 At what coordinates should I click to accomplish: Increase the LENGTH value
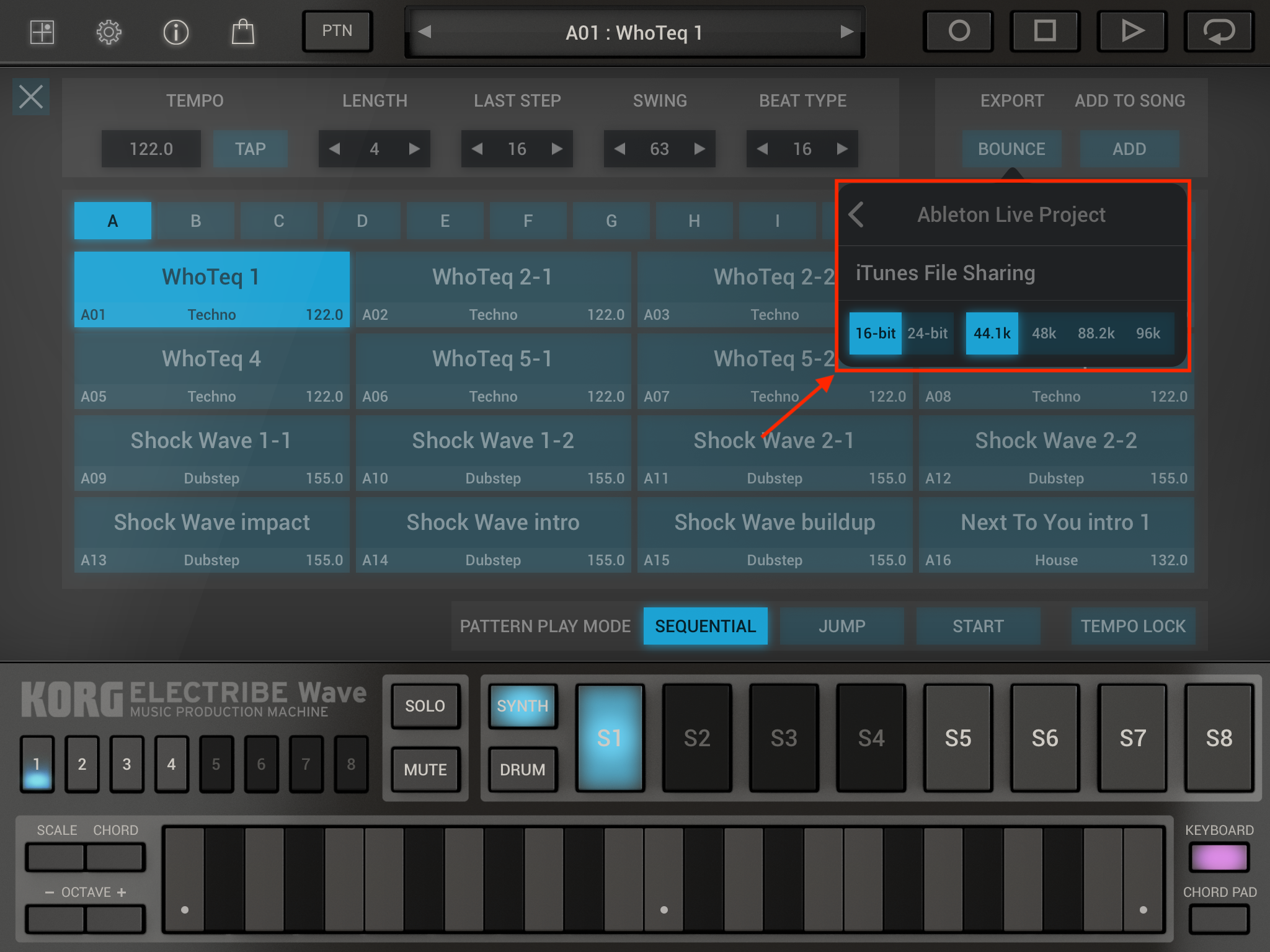414,149
